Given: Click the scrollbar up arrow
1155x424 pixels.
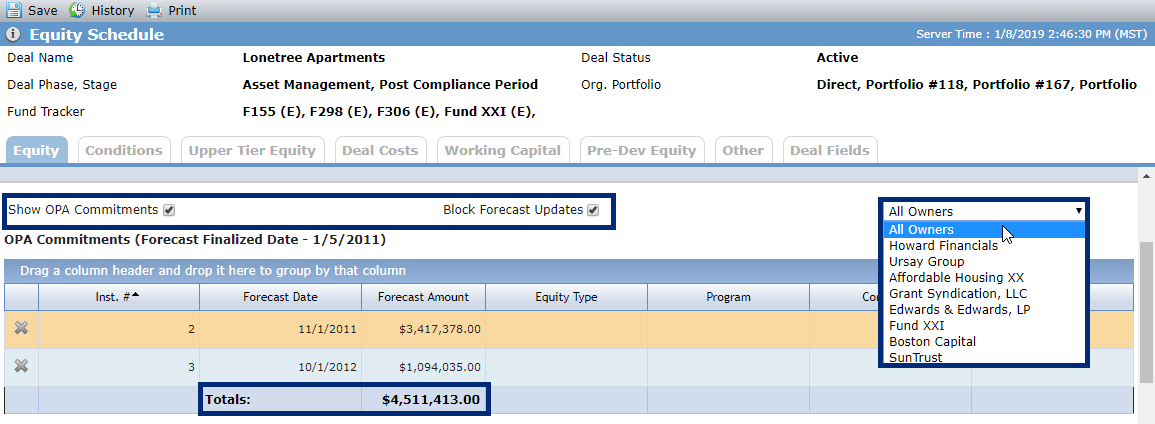Looking at the screenshot, I should click(x=1146, y=176).
